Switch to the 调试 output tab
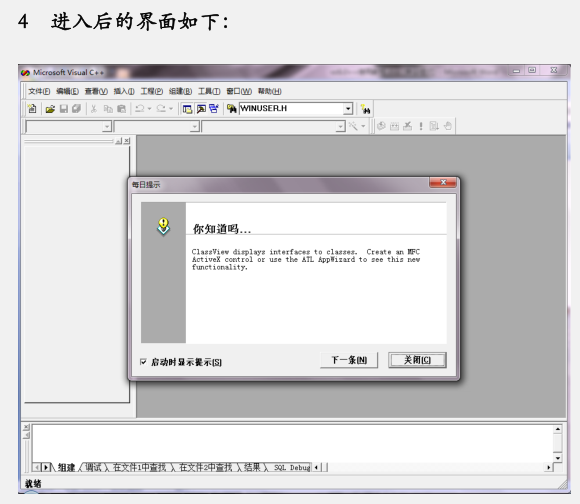This screenshot has height=504, width=580. (93, 467)
